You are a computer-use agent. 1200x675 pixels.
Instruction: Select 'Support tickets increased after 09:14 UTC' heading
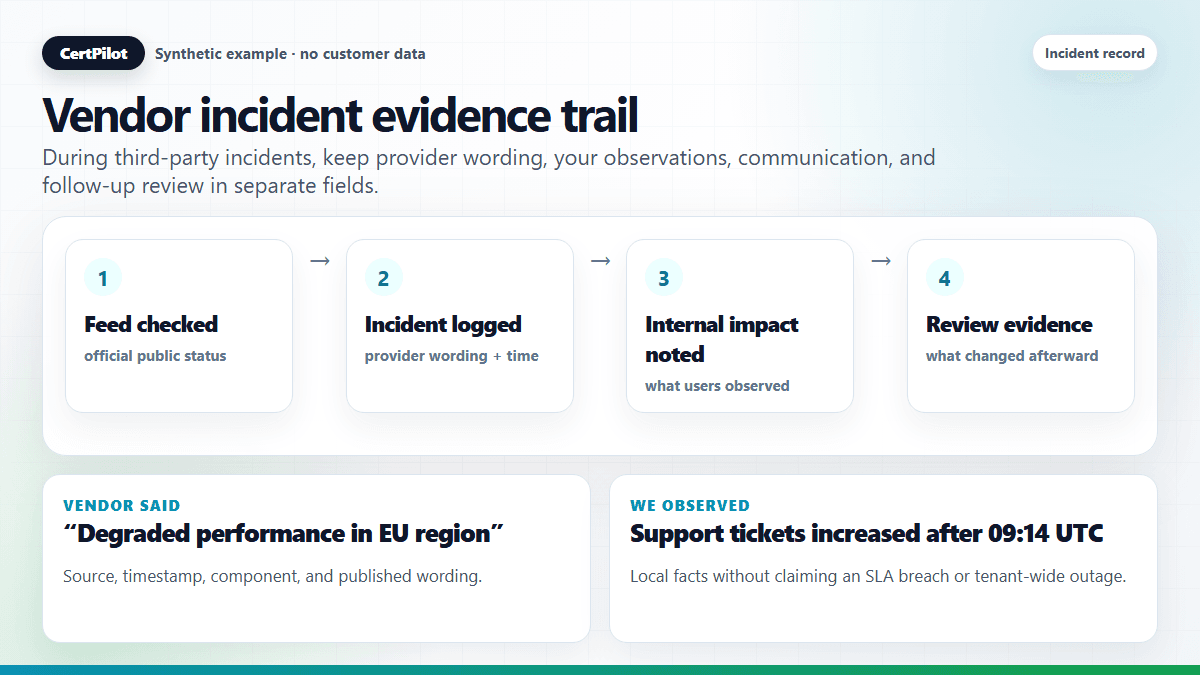(867, 534)
